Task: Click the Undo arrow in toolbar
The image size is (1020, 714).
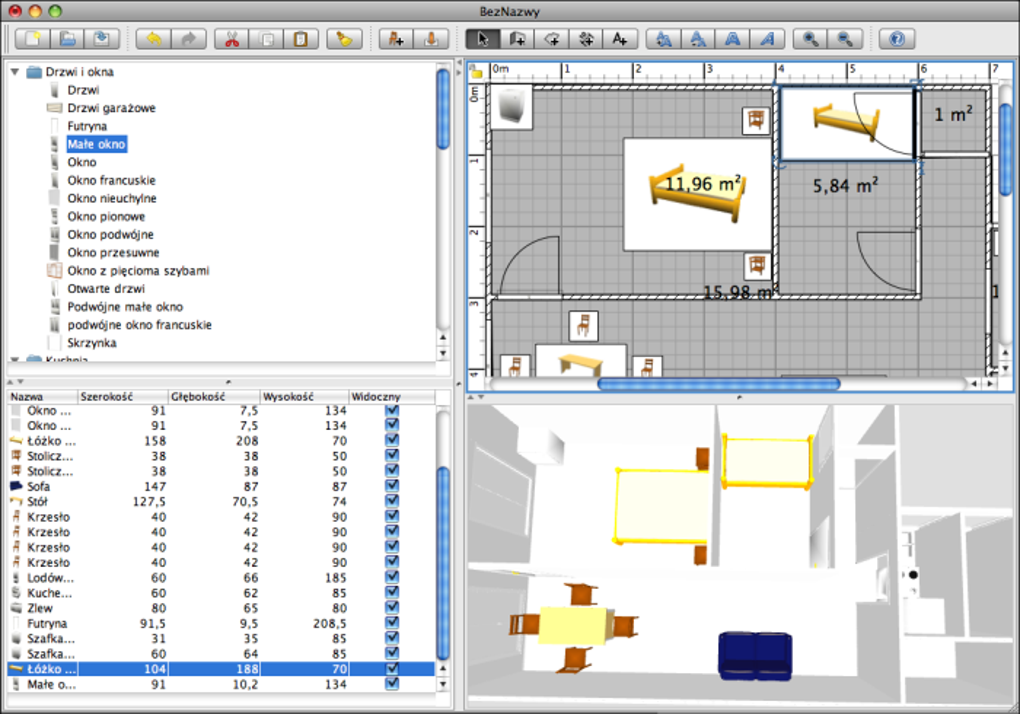Action: (153, 39)
